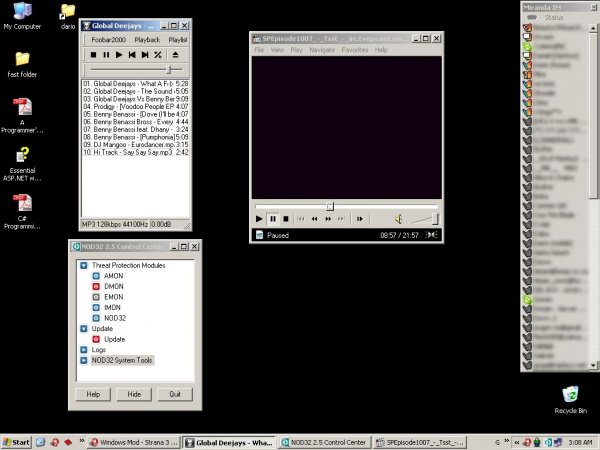This screenshot has height=450, width=600.
Task: Open the Foobar2000 menu
Action: [x=108, y=40]
